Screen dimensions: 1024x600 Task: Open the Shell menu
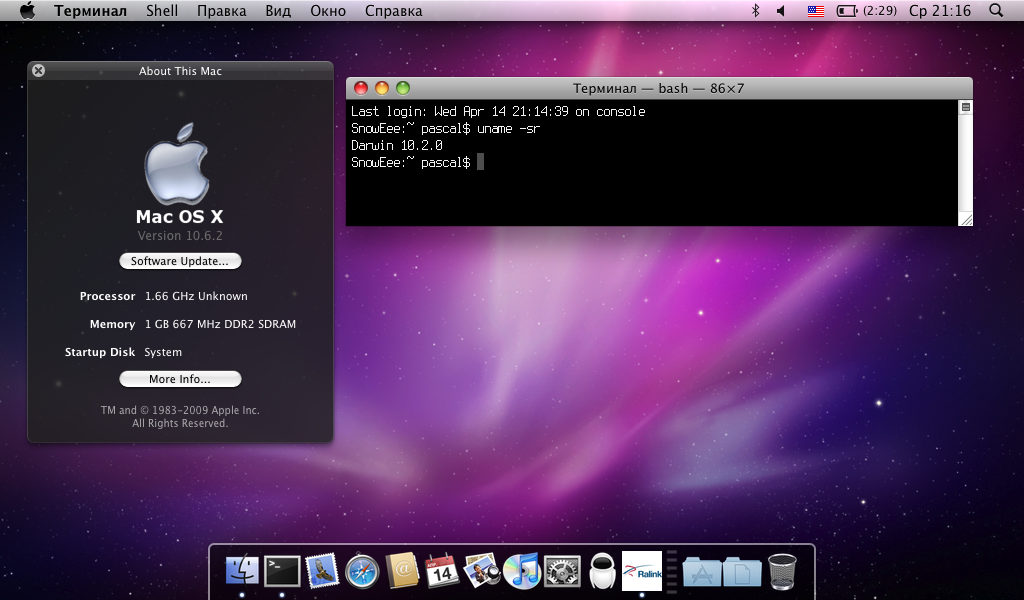click(161, 11)
